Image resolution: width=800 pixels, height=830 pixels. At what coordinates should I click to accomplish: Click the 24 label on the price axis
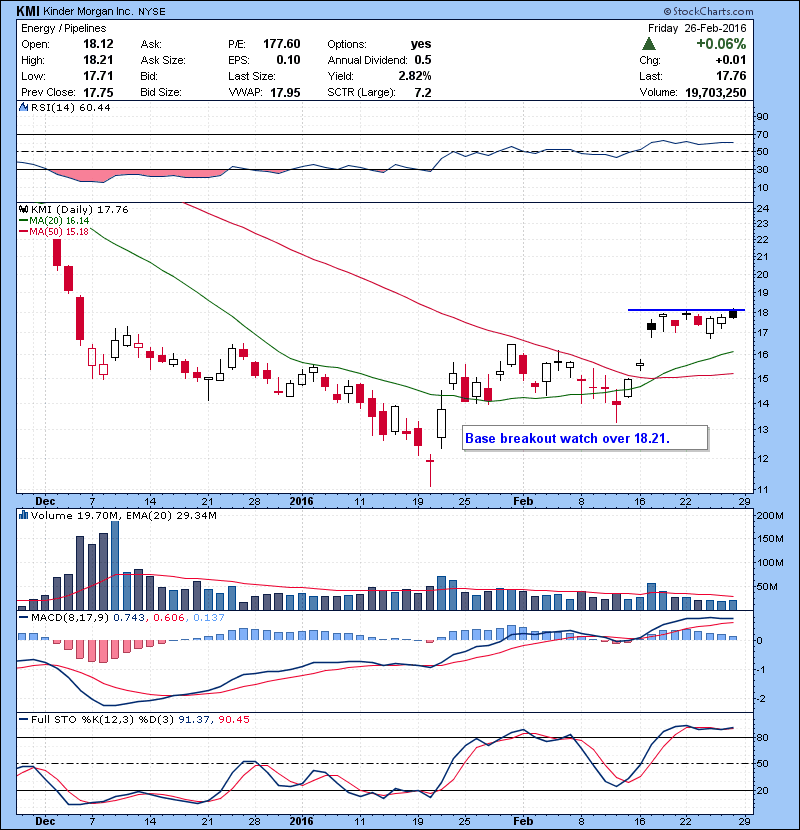coord(762,208)
